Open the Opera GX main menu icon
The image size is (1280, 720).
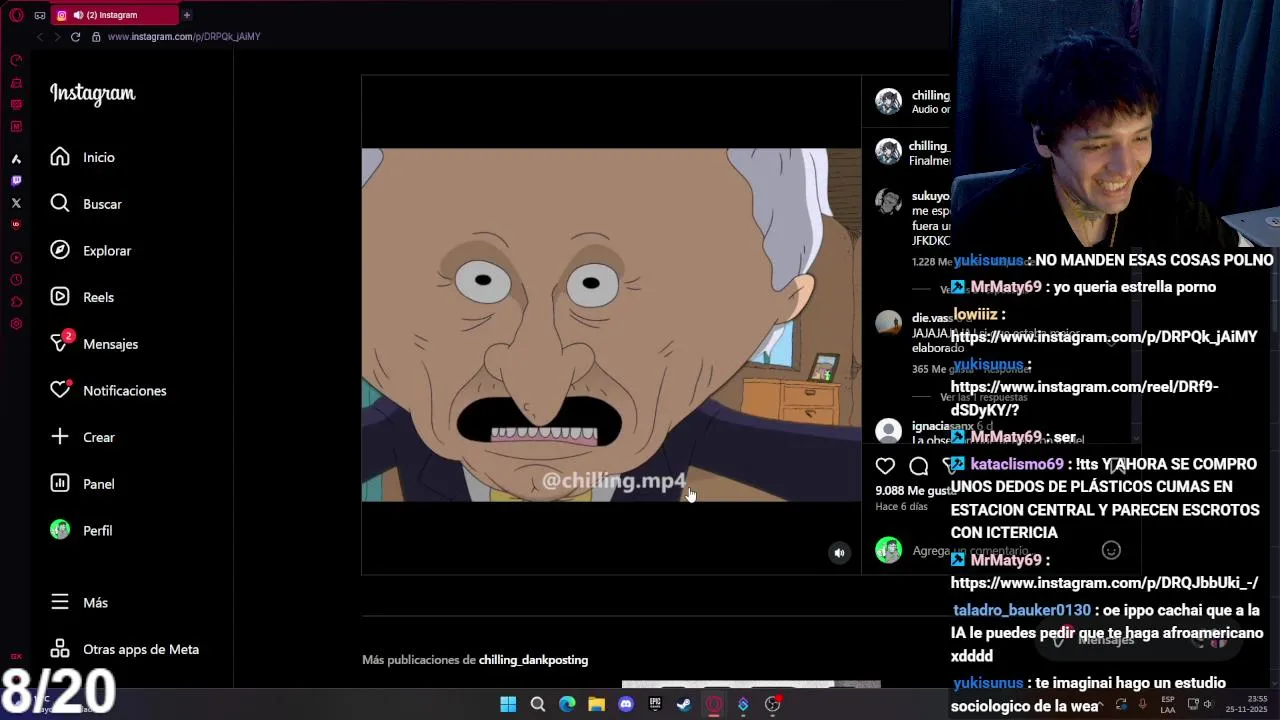coord(16,15)
